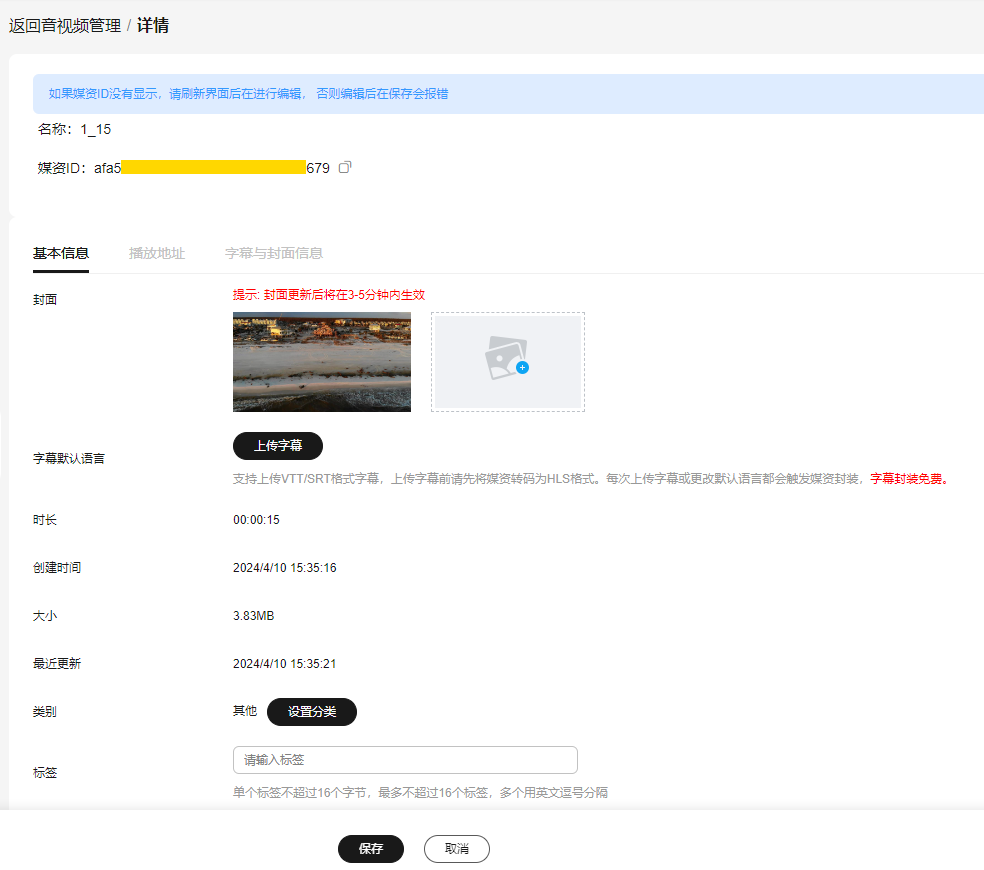Click the 设置分类 button
The width and height of the screenshot is (984, 870).
(312, 712)
